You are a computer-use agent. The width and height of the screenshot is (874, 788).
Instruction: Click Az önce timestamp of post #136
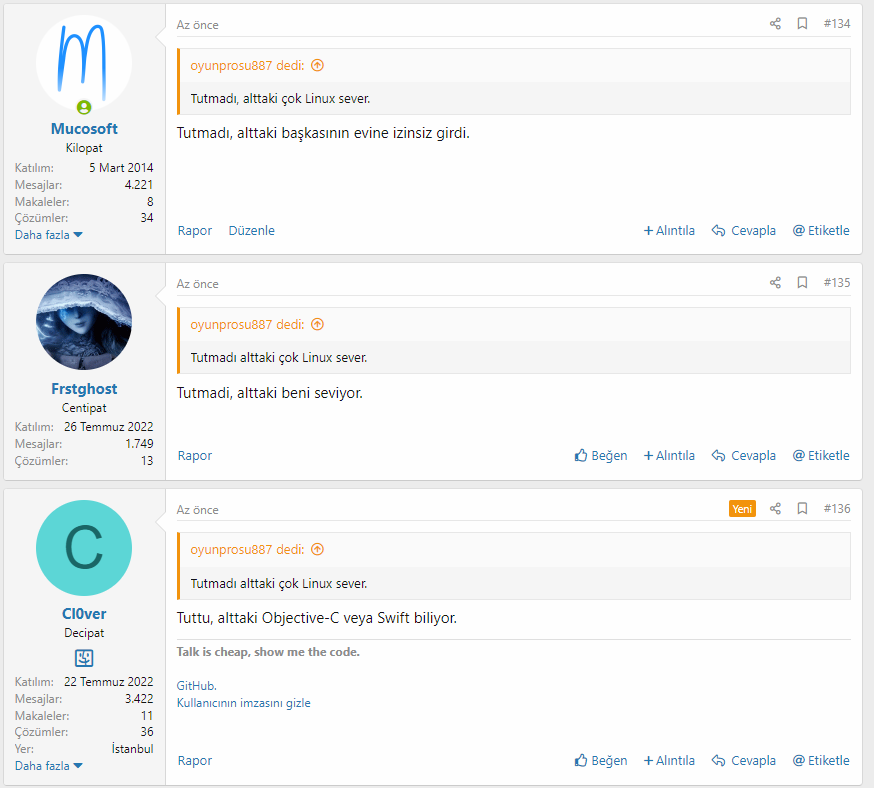pyautogui.click(x=197, y=509)
